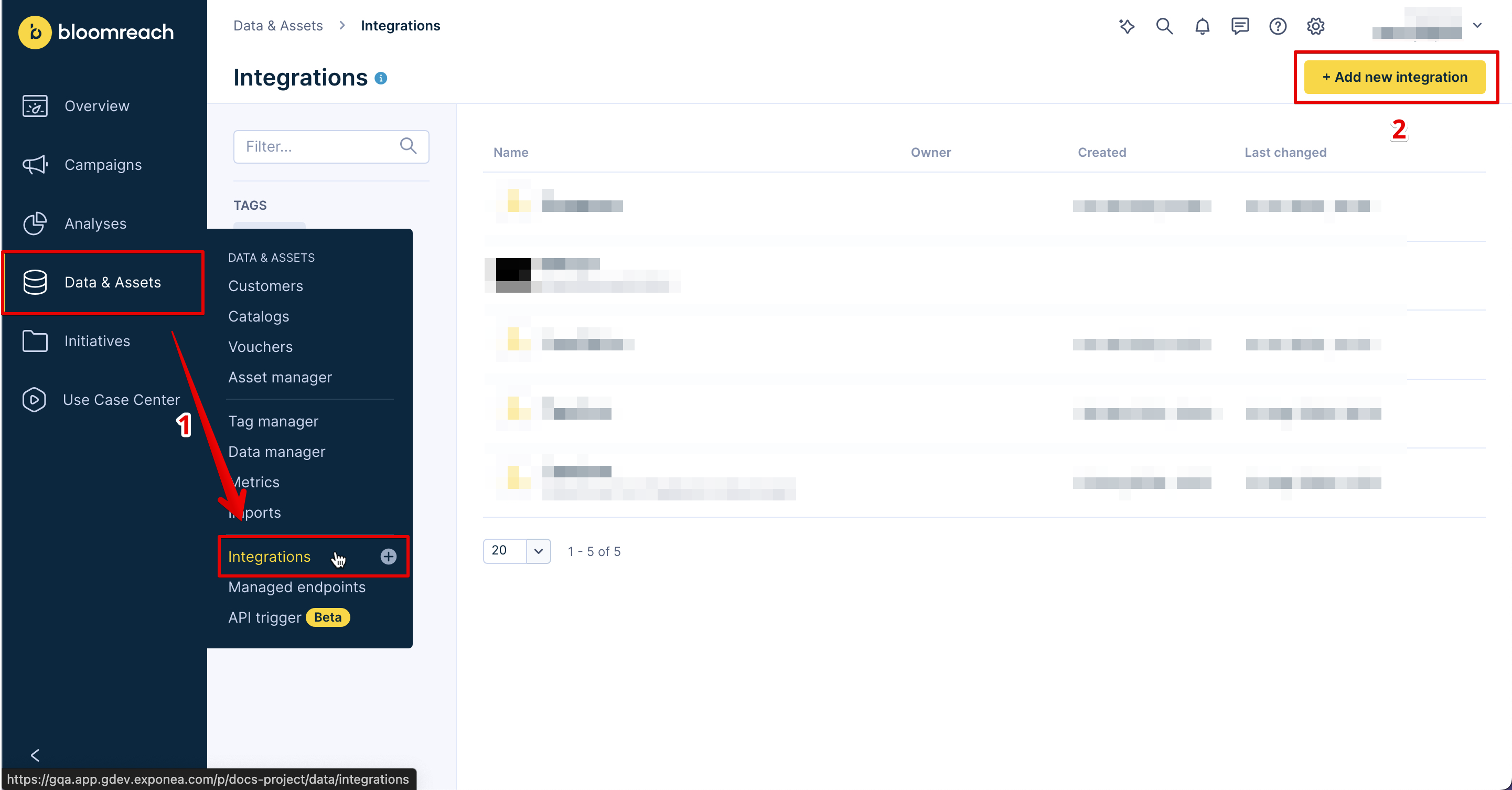Image resolution: width=1512 pixels, height=790 pixels.
Task: Click Add new integration button
Action: 1395,77
